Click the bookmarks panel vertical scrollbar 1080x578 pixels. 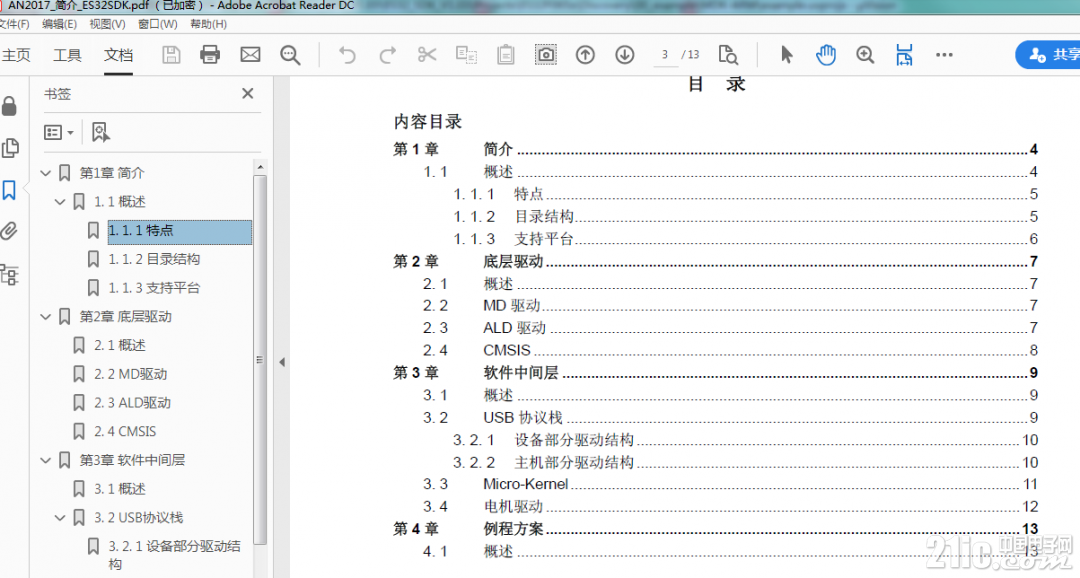260,359
